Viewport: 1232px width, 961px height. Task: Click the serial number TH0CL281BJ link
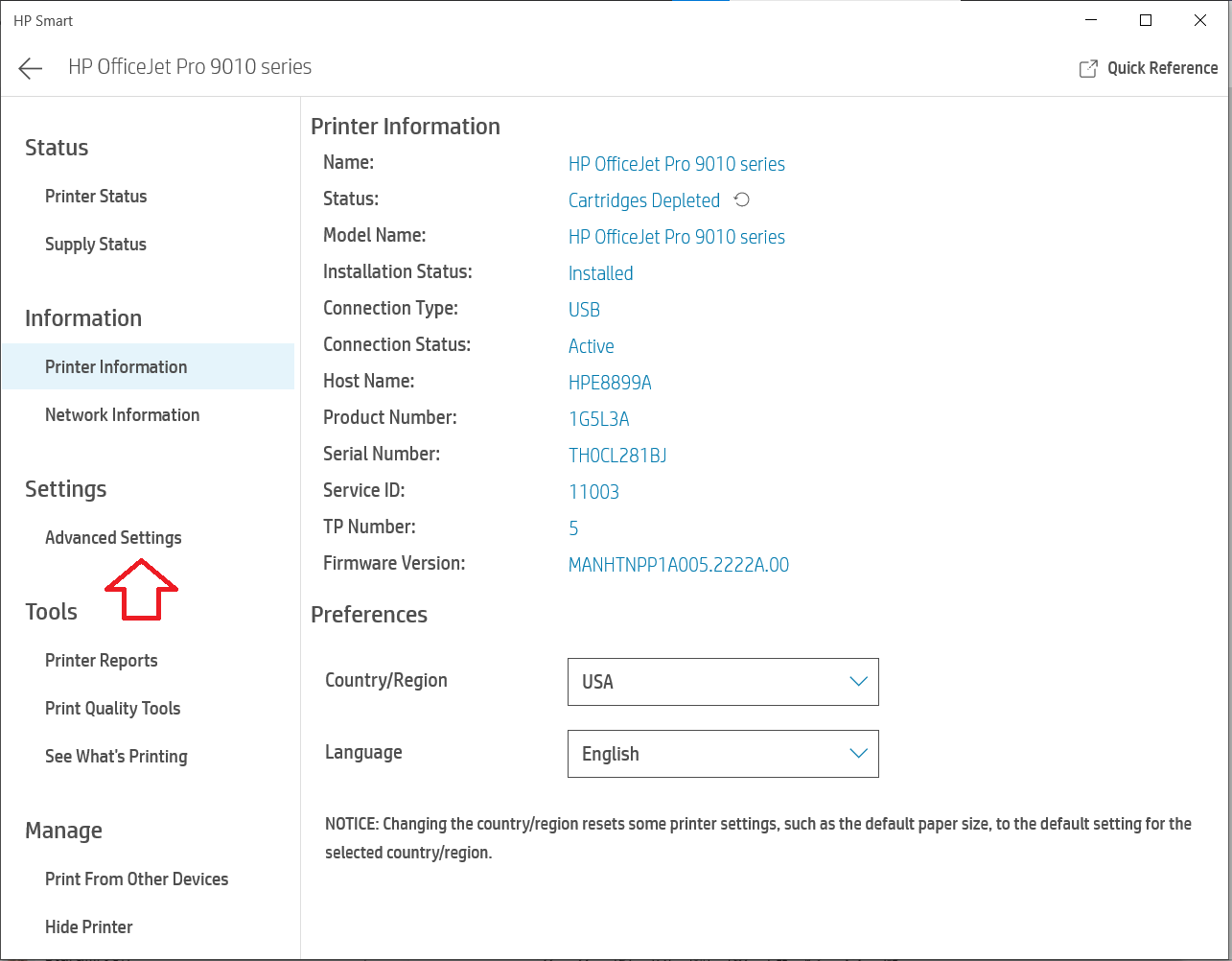(617, 455)
